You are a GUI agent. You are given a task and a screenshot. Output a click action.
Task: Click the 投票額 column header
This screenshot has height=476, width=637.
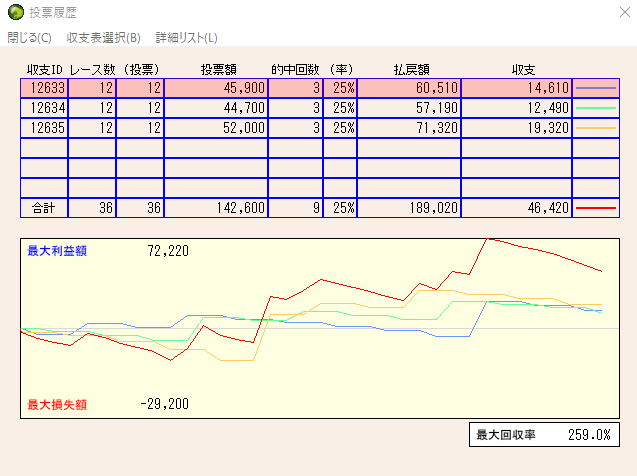[219, 70]
